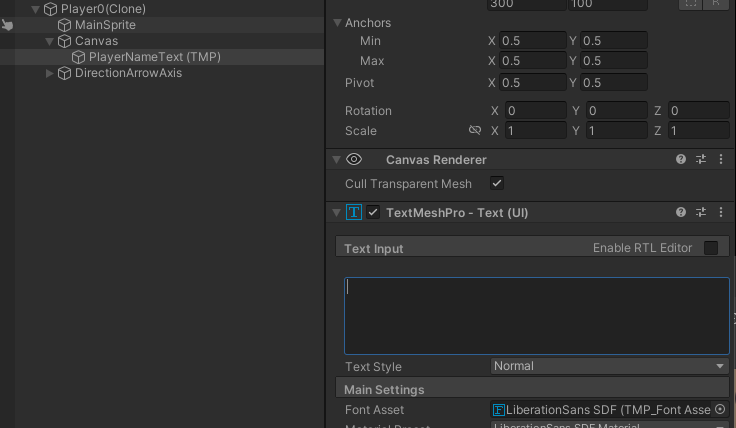Open Canvas Renderer help reference
The width and height of the screenshot is (736, 428).
681,160
